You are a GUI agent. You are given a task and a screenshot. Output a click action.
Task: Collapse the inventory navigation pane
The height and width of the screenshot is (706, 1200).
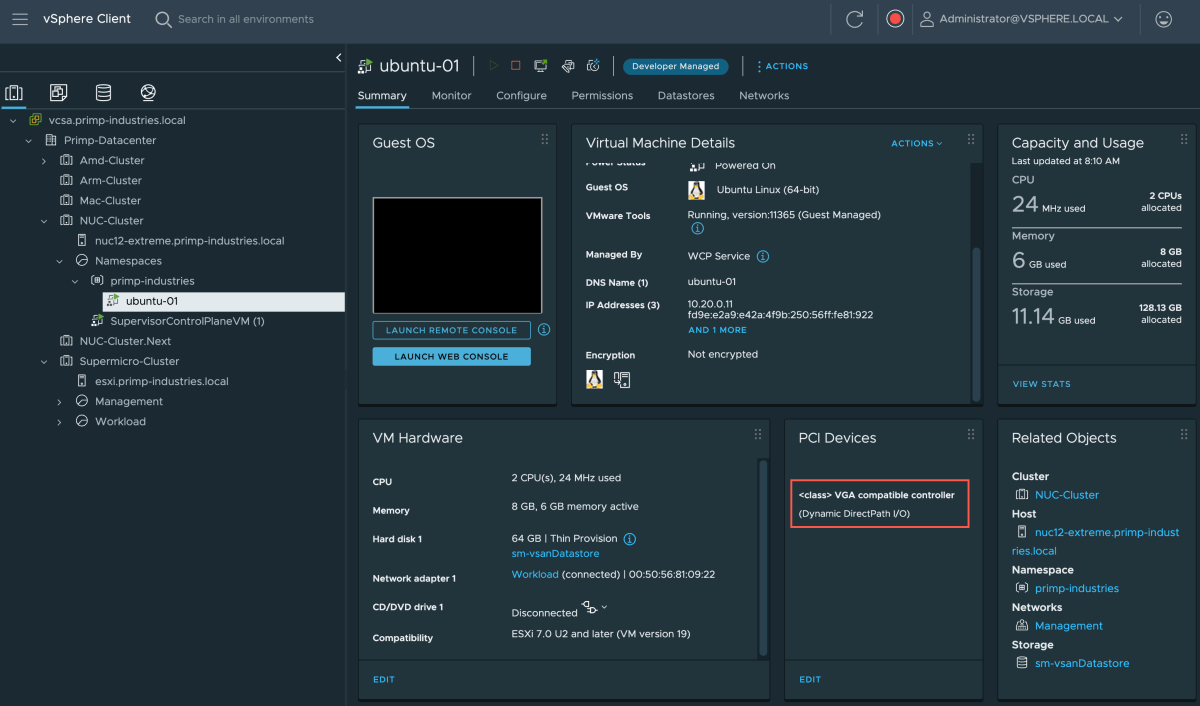[x=338, y=58]
